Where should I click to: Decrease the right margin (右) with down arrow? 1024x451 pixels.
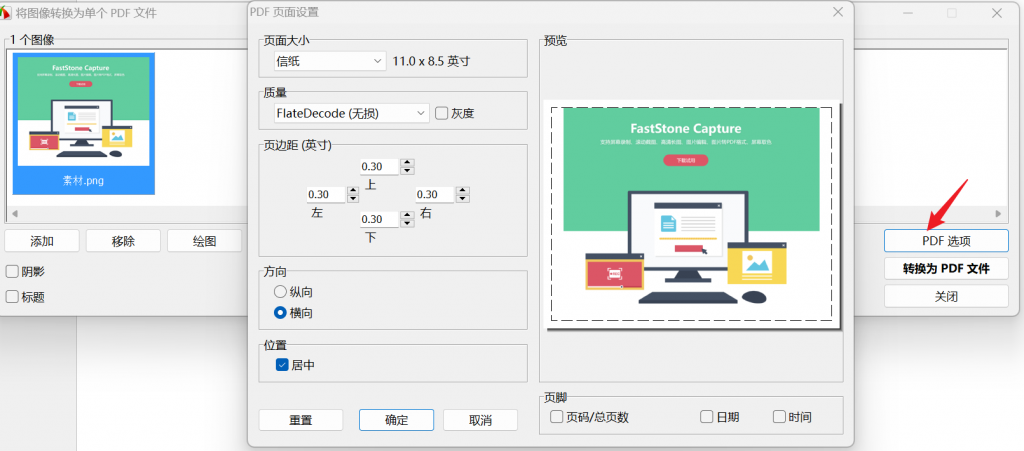pyautogui.click(x=463, y=199)
